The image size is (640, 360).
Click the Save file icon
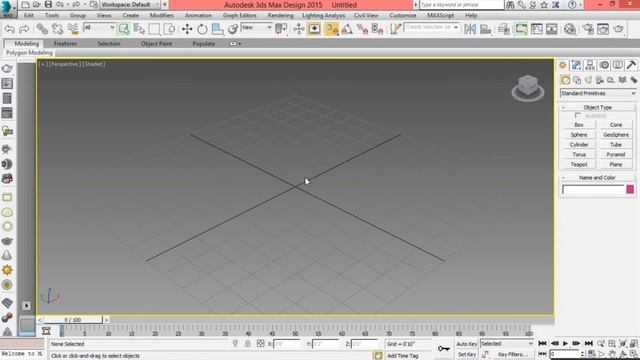tap(48, 4)
